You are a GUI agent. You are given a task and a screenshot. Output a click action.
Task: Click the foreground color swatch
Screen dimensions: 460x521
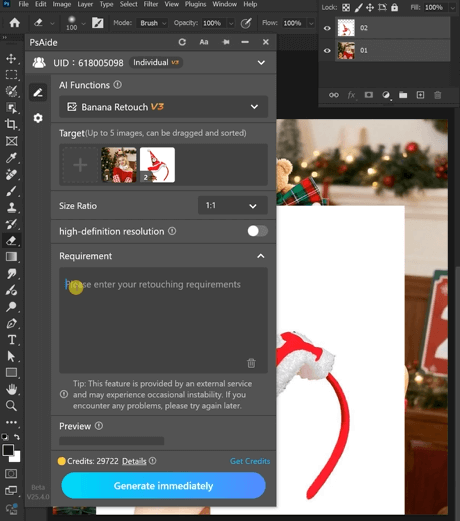(8, 450)
